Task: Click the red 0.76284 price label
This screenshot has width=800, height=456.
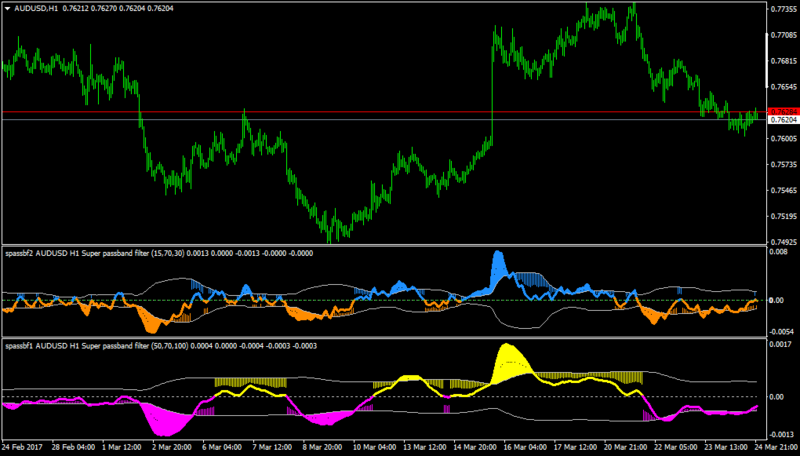Action: click(783, 112)
